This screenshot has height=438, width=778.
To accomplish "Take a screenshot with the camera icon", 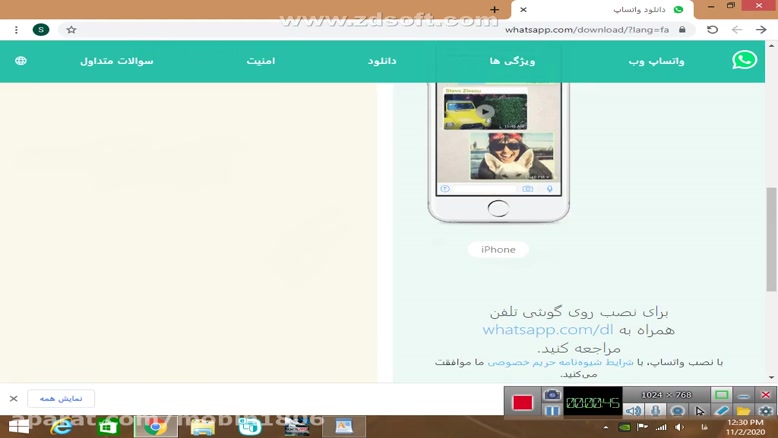I will click(552, 395).
